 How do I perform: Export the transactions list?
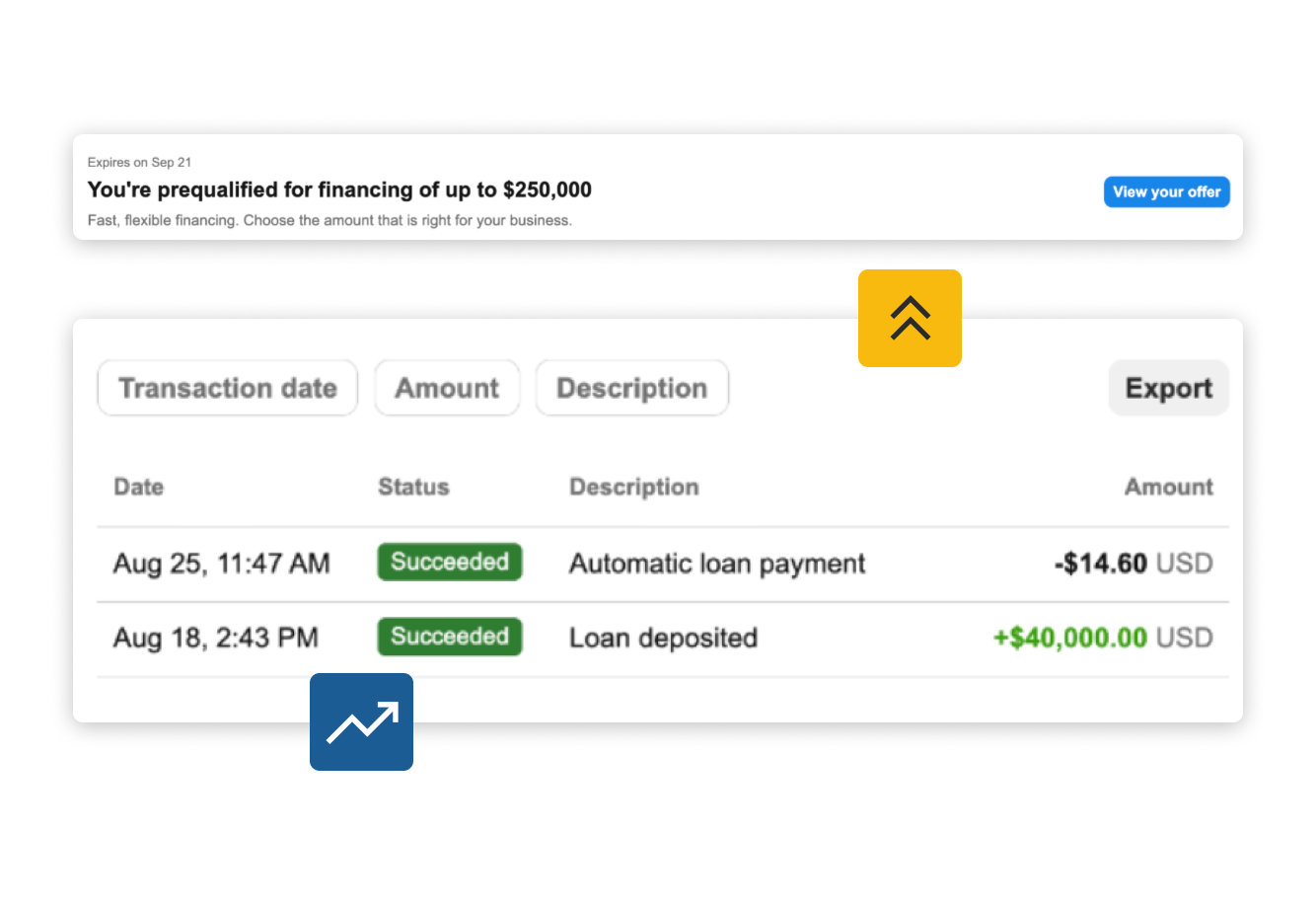[x=1169, y=388]
